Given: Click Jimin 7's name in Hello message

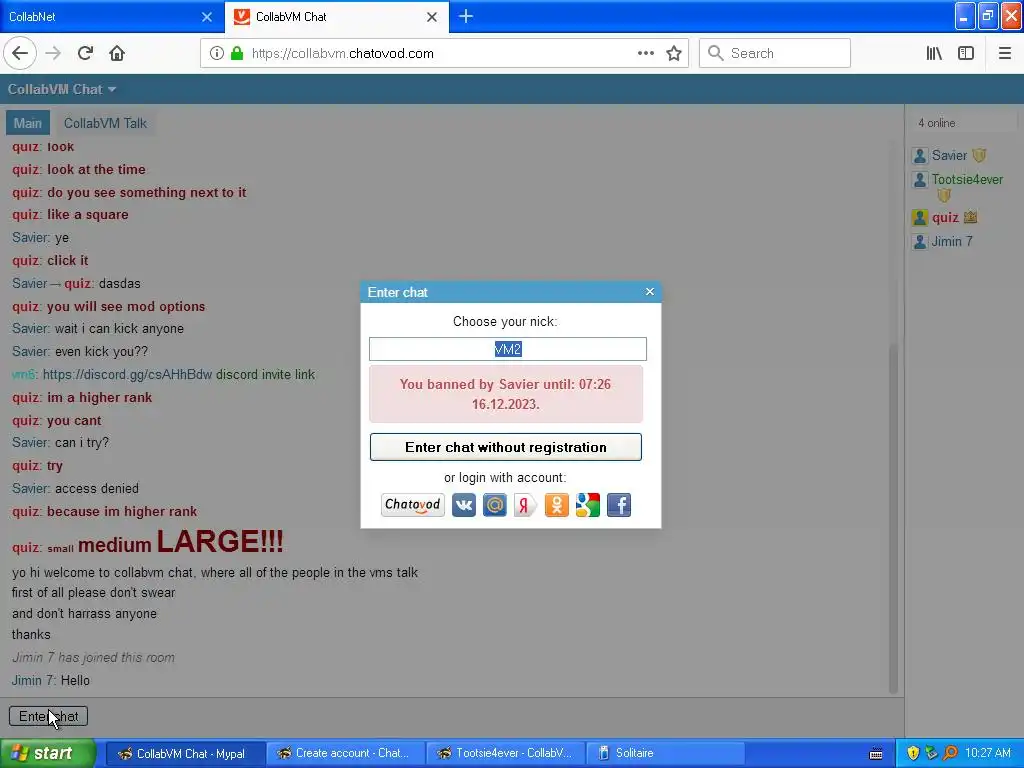Looking at the screenshot, I should pyautogui.click(x=34, y=680).
